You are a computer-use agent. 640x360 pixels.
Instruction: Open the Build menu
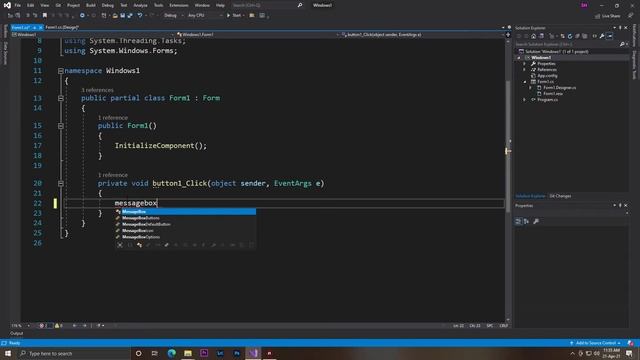pos(91,5)
